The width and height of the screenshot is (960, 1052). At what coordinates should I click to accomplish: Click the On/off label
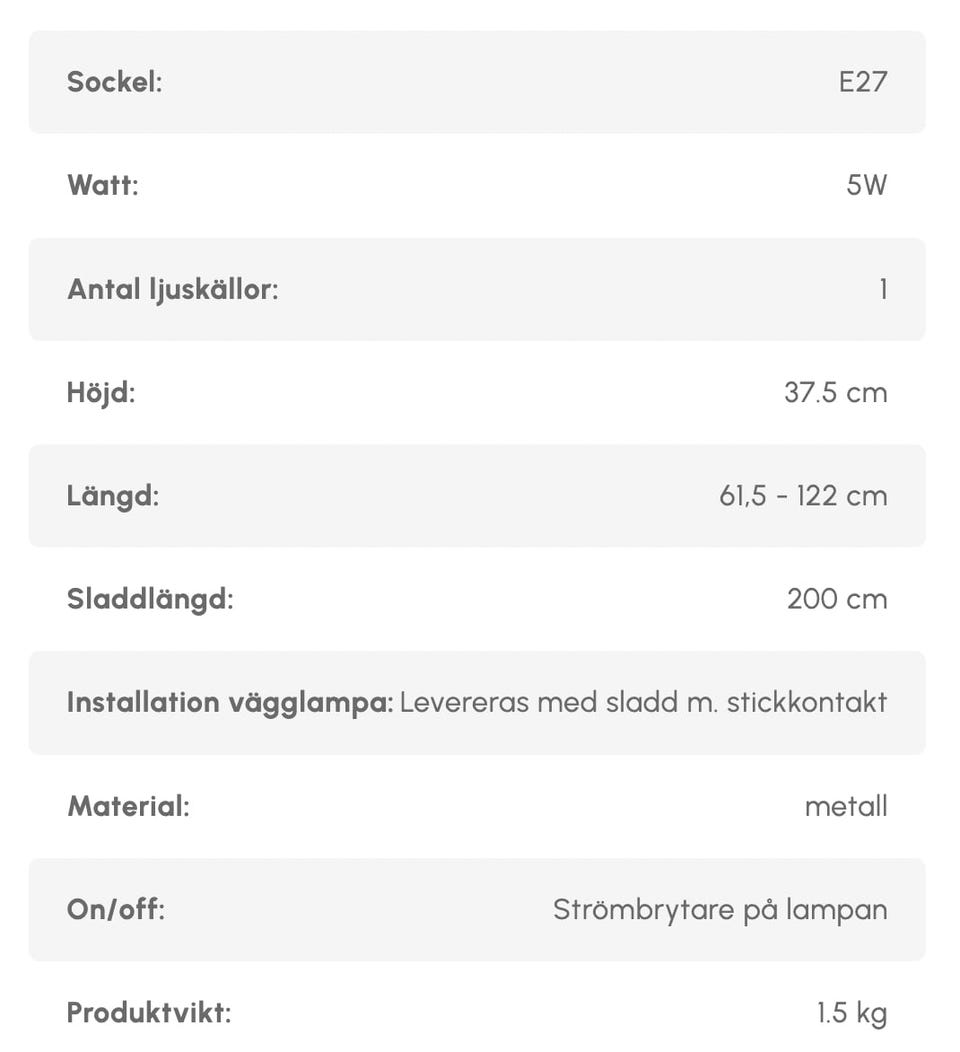pos(115,910)
